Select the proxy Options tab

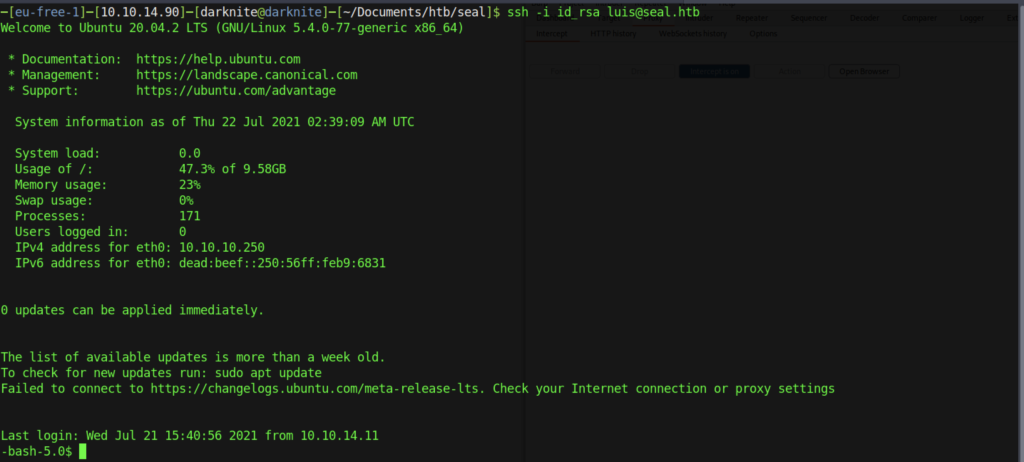(x=763, y=33)
